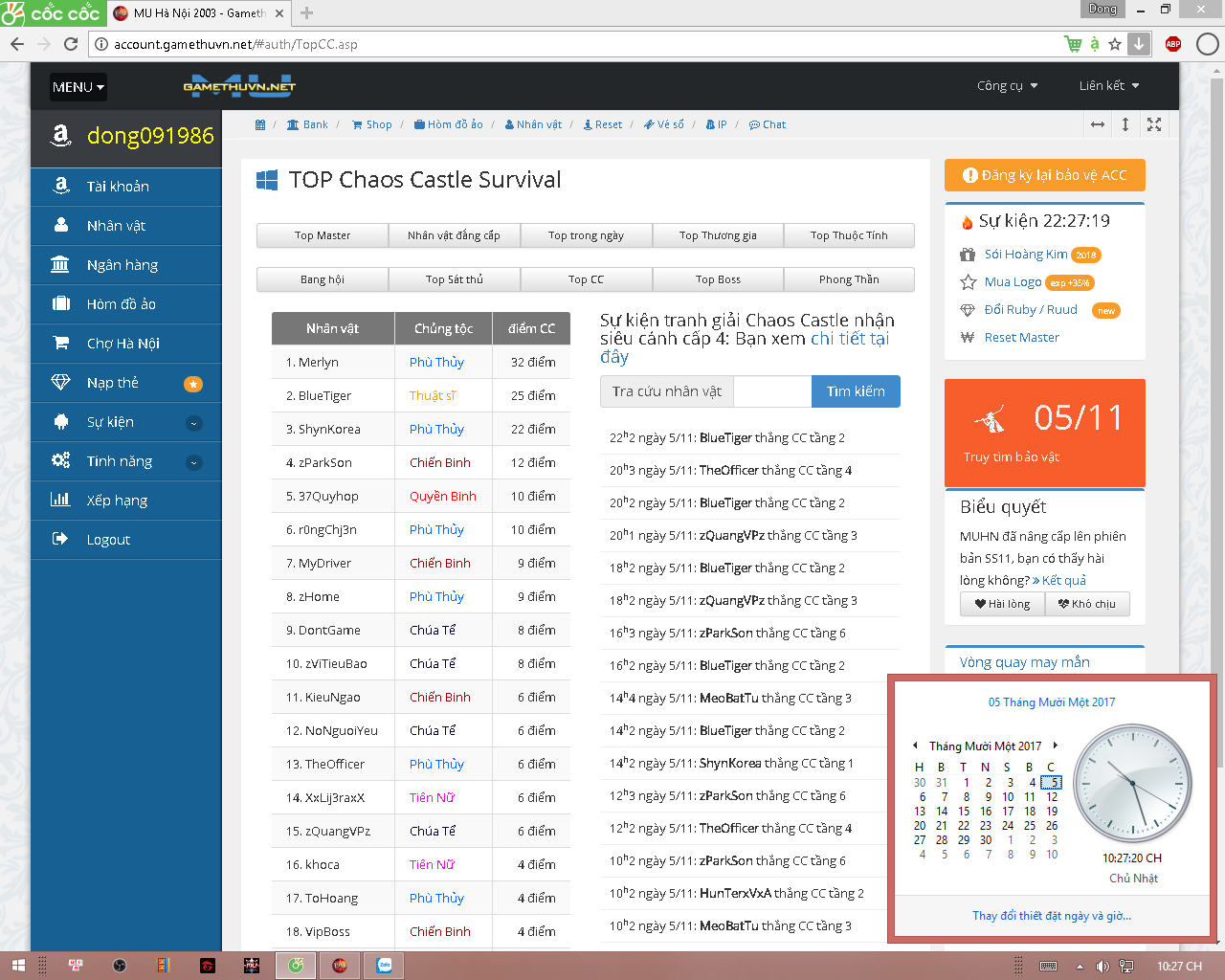Image resolution: width=1225 pixels, height=980 pixels.
Task: Open the MENU dropdown
Action: (x=78, y=87)
